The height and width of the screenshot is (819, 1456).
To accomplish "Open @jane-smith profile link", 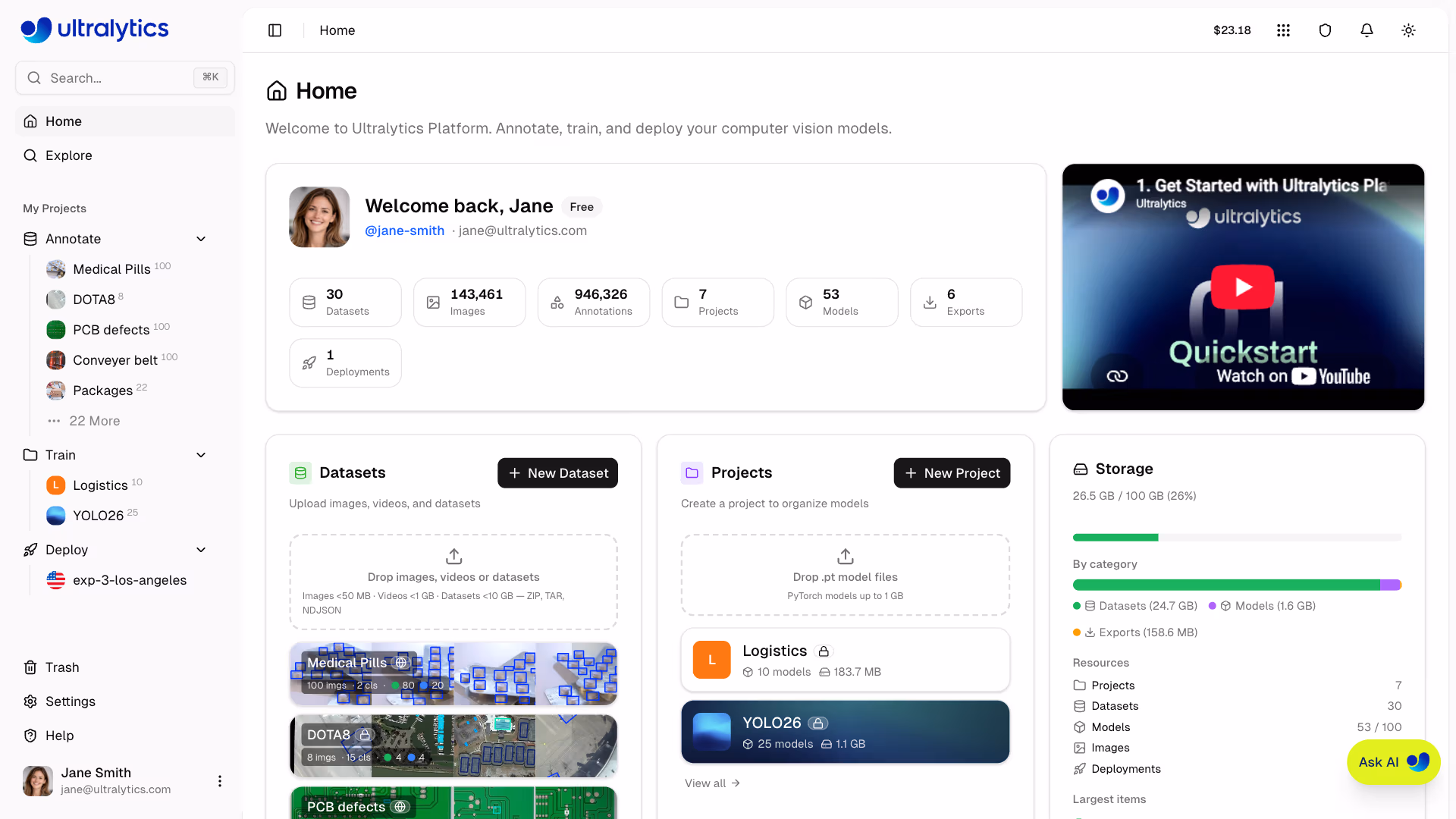I will [x=404, y=231].
